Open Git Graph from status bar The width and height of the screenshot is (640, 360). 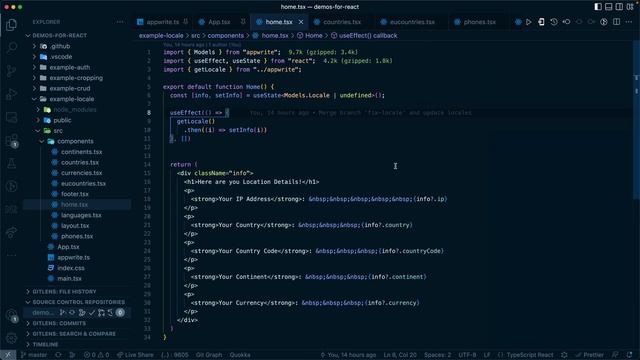(209, 355)
